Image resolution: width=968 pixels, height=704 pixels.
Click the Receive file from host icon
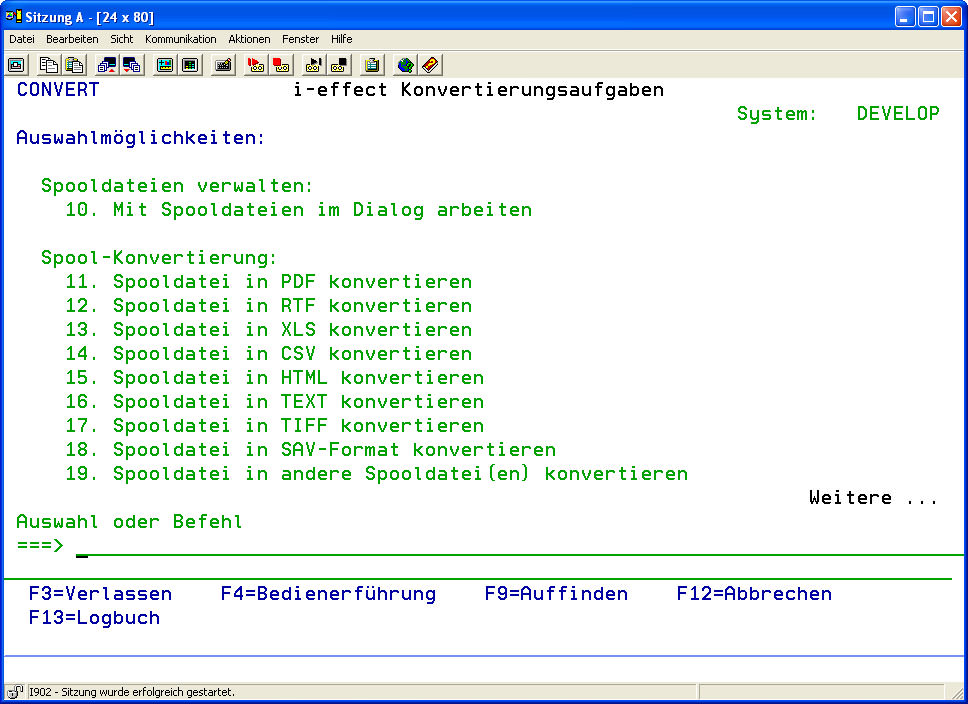[132, 65]
